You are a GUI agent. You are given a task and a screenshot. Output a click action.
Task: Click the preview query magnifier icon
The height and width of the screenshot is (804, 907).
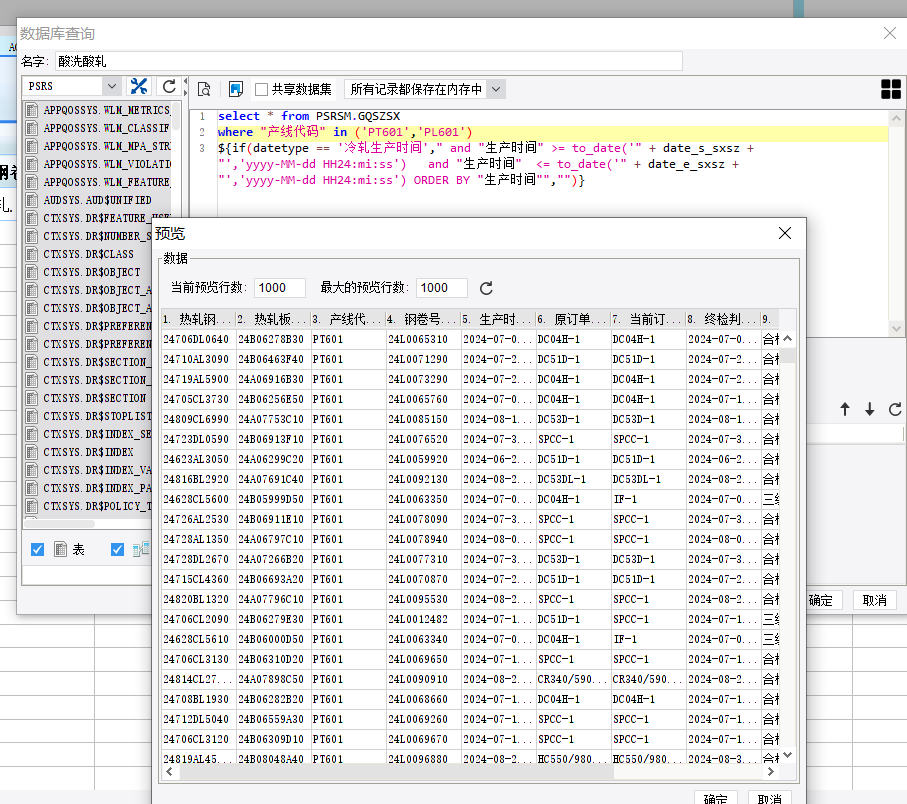coord(204,89)
